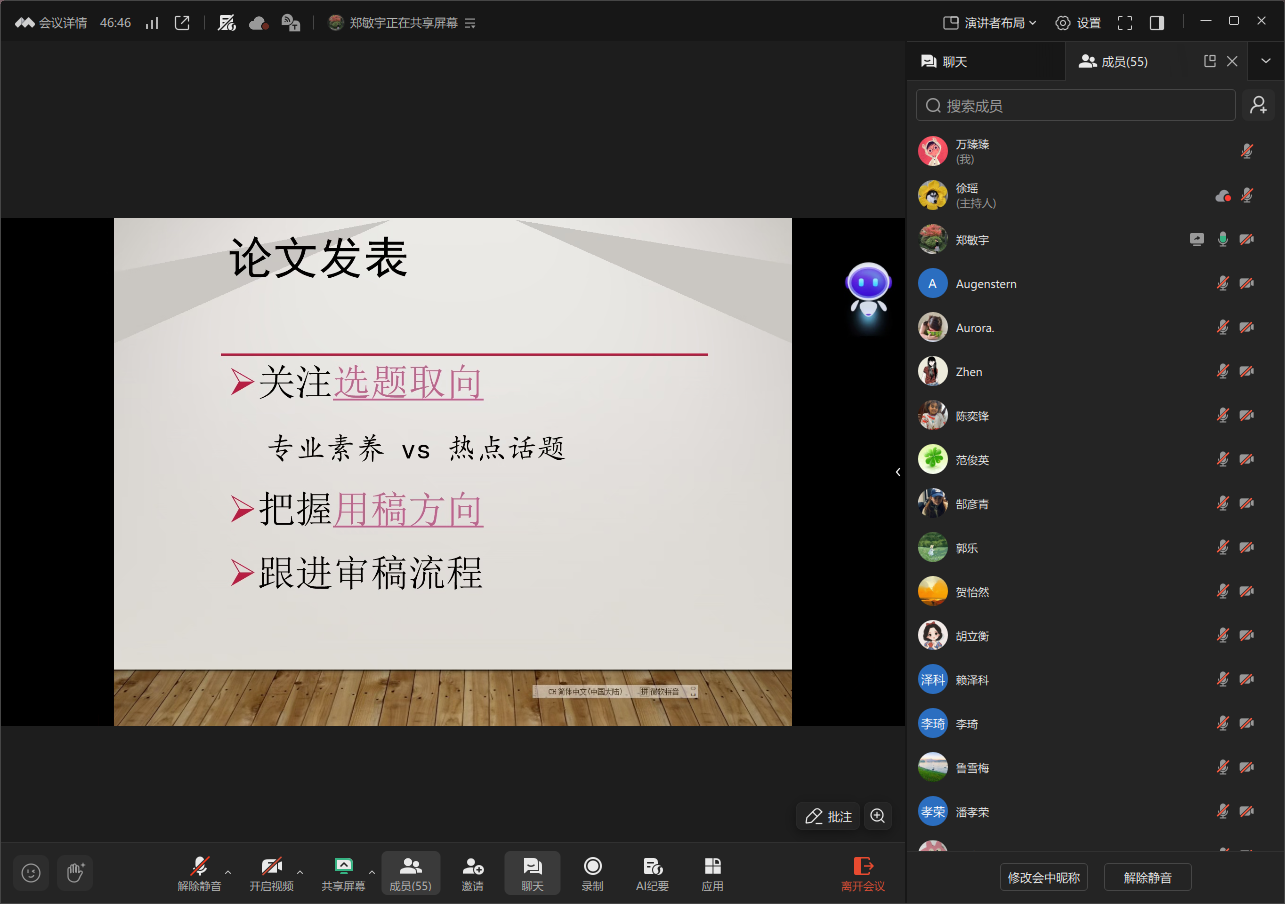The width and height of the screenshot is (1285, 904).
Task: Click the raise hand icon
Action: pyautogui.click(x=75, y=873)
